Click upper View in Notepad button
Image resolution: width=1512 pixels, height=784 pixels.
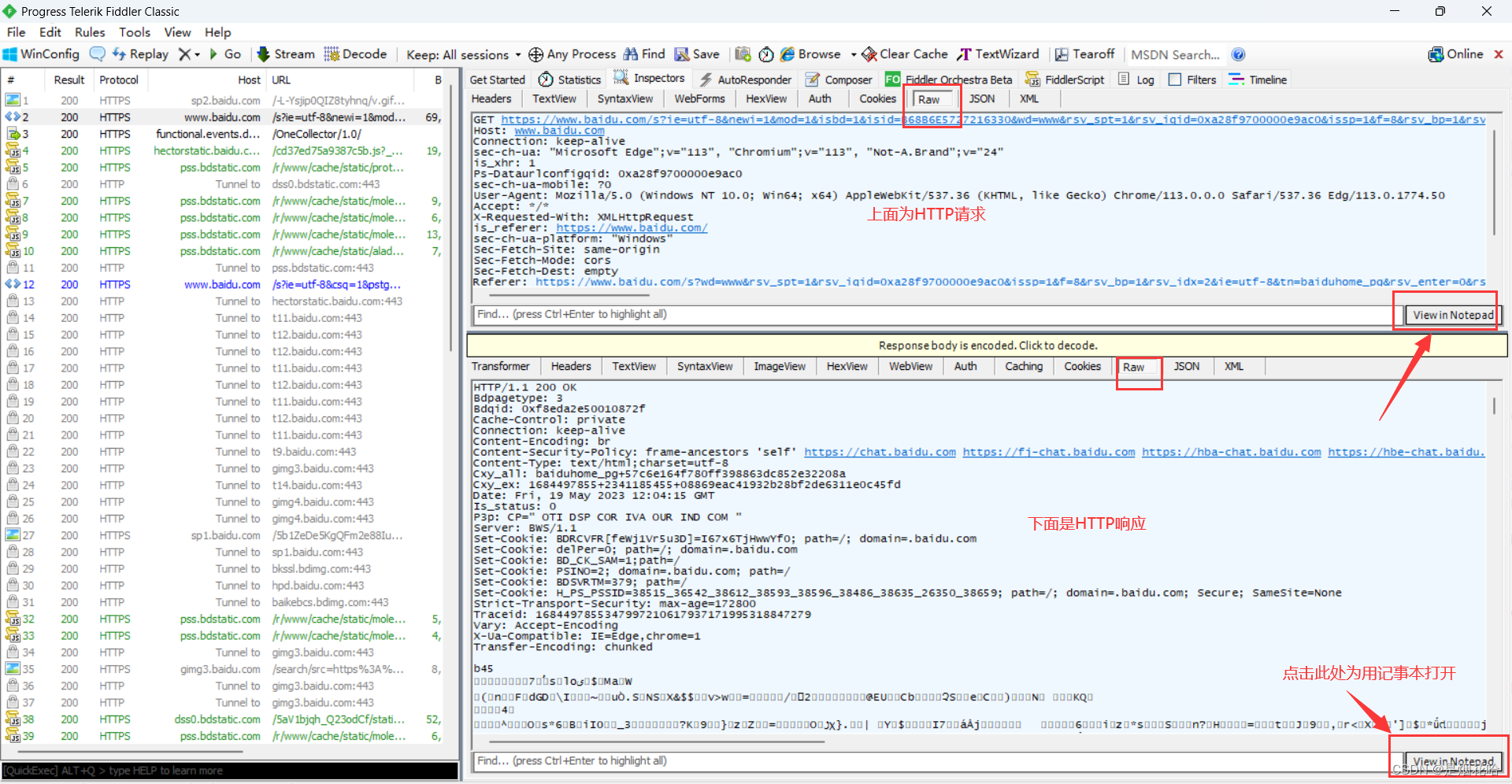[1453, 315]
